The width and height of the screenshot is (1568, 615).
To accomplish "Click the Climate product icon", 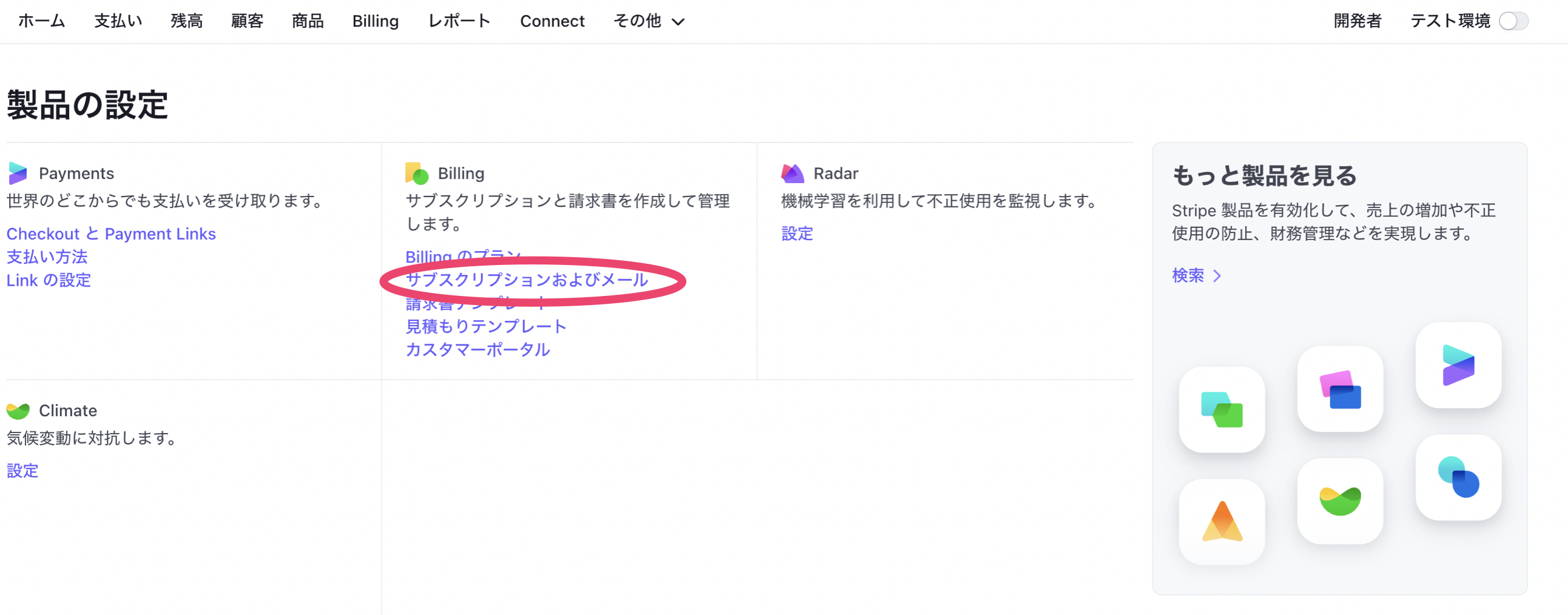I will pyautogui.click(x=18, y=410).
